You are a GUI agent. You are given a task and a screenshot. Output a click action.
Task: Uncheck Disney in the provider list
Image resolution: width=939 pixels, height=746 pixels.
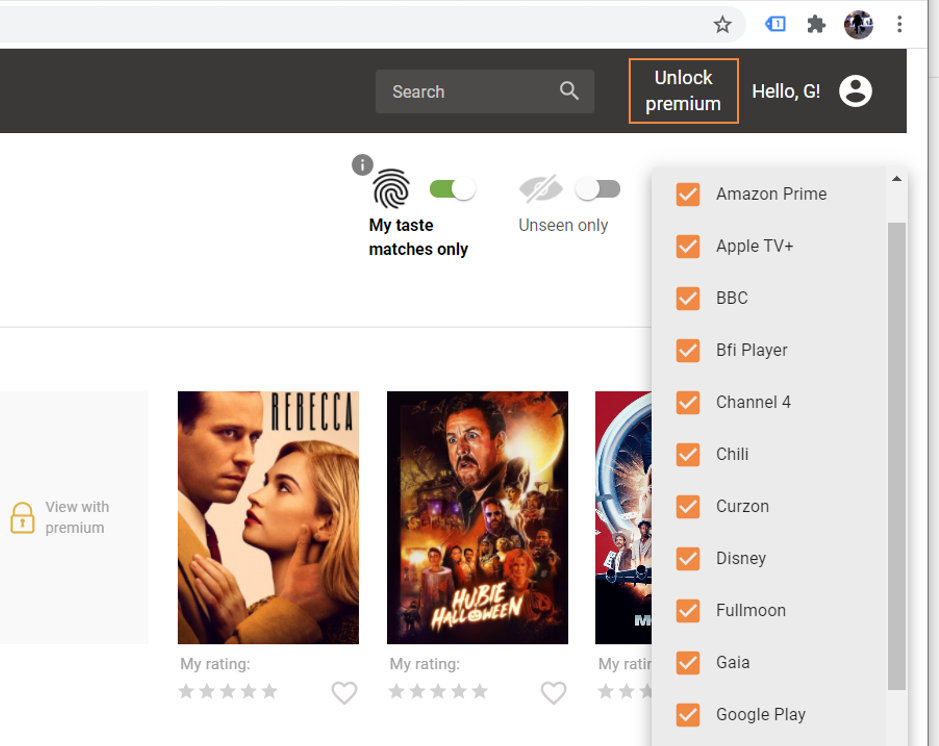tap(687, 559)
